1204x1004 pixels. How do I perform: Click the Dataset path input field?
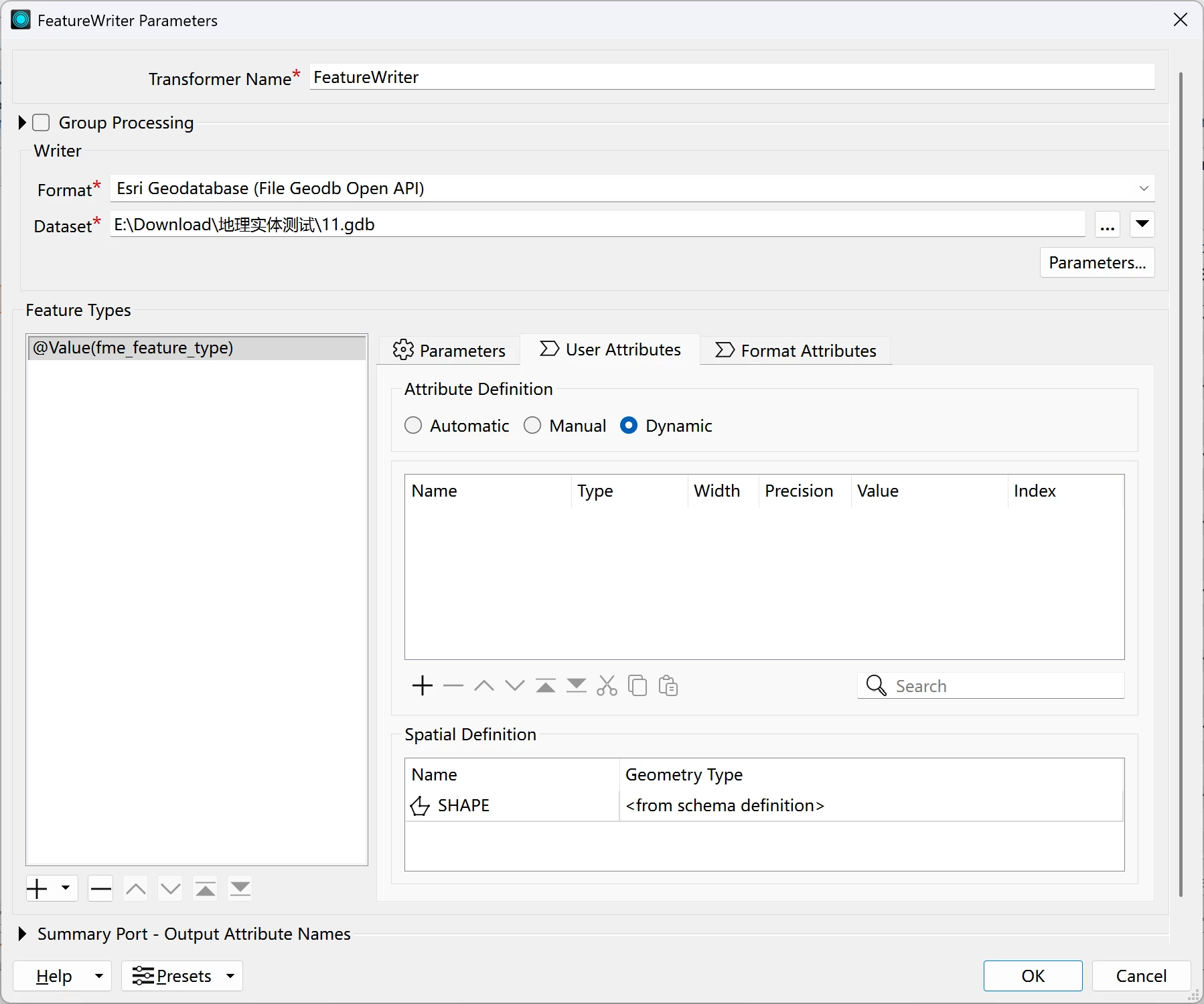click(597, 224)
